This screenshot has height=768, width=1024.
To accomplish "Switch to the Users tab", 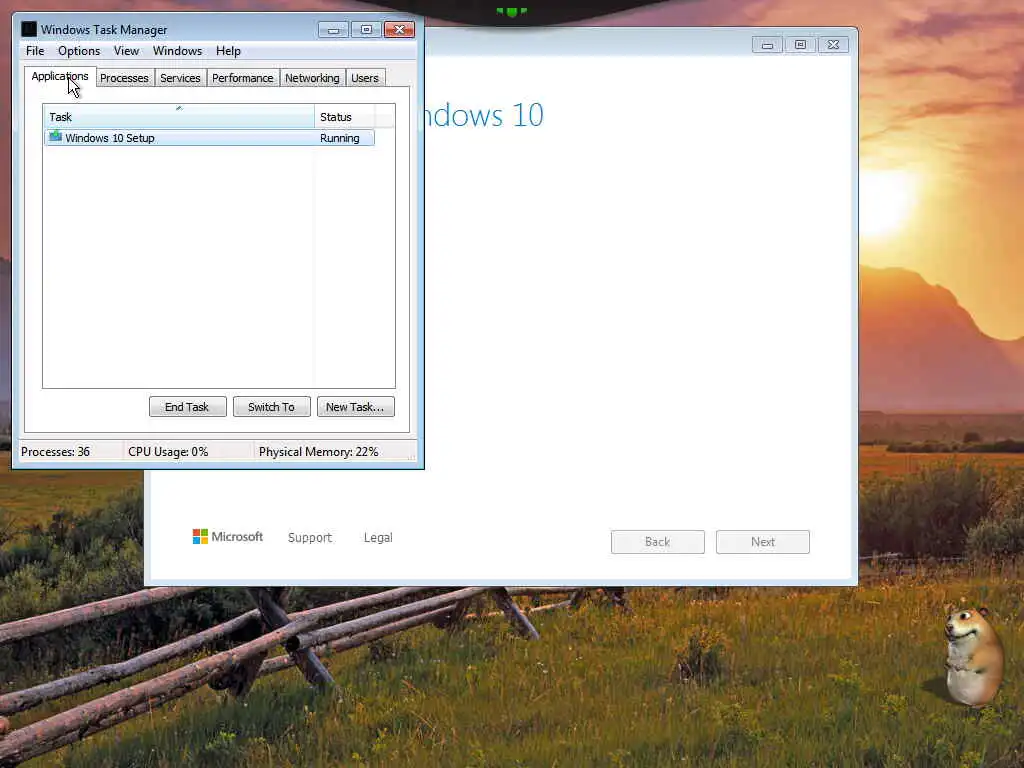I will (364, 78).
